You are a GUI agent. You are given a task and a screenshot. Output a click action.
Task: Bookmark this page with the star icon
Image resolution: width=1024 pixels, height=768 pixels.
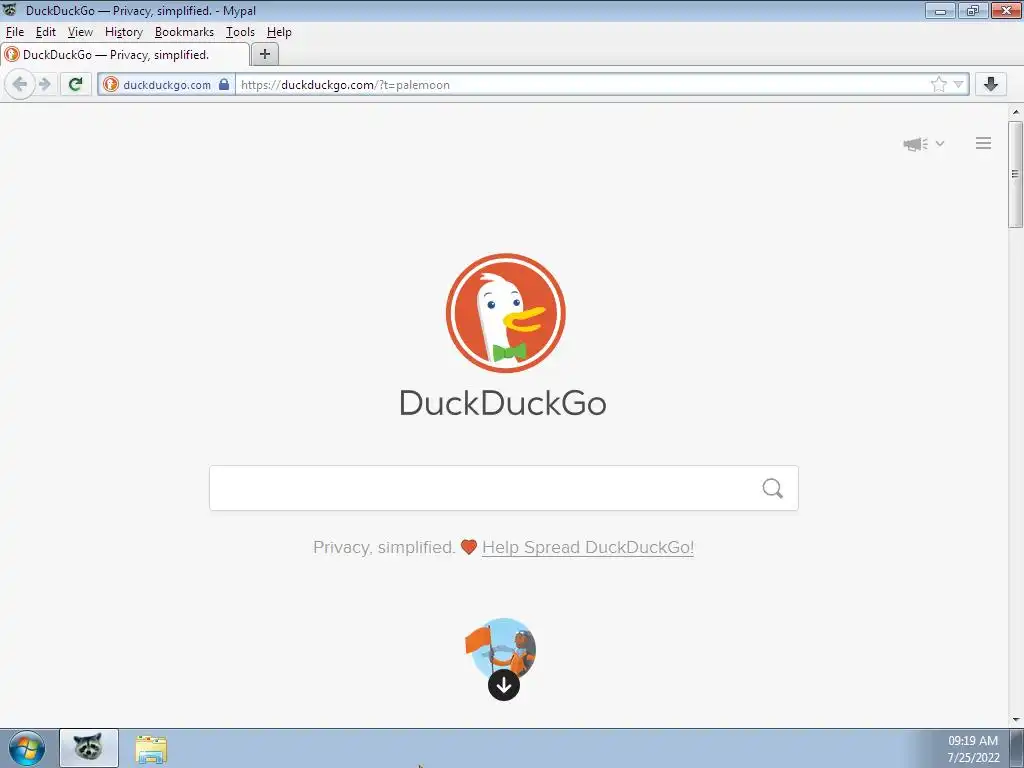[938, 84]
